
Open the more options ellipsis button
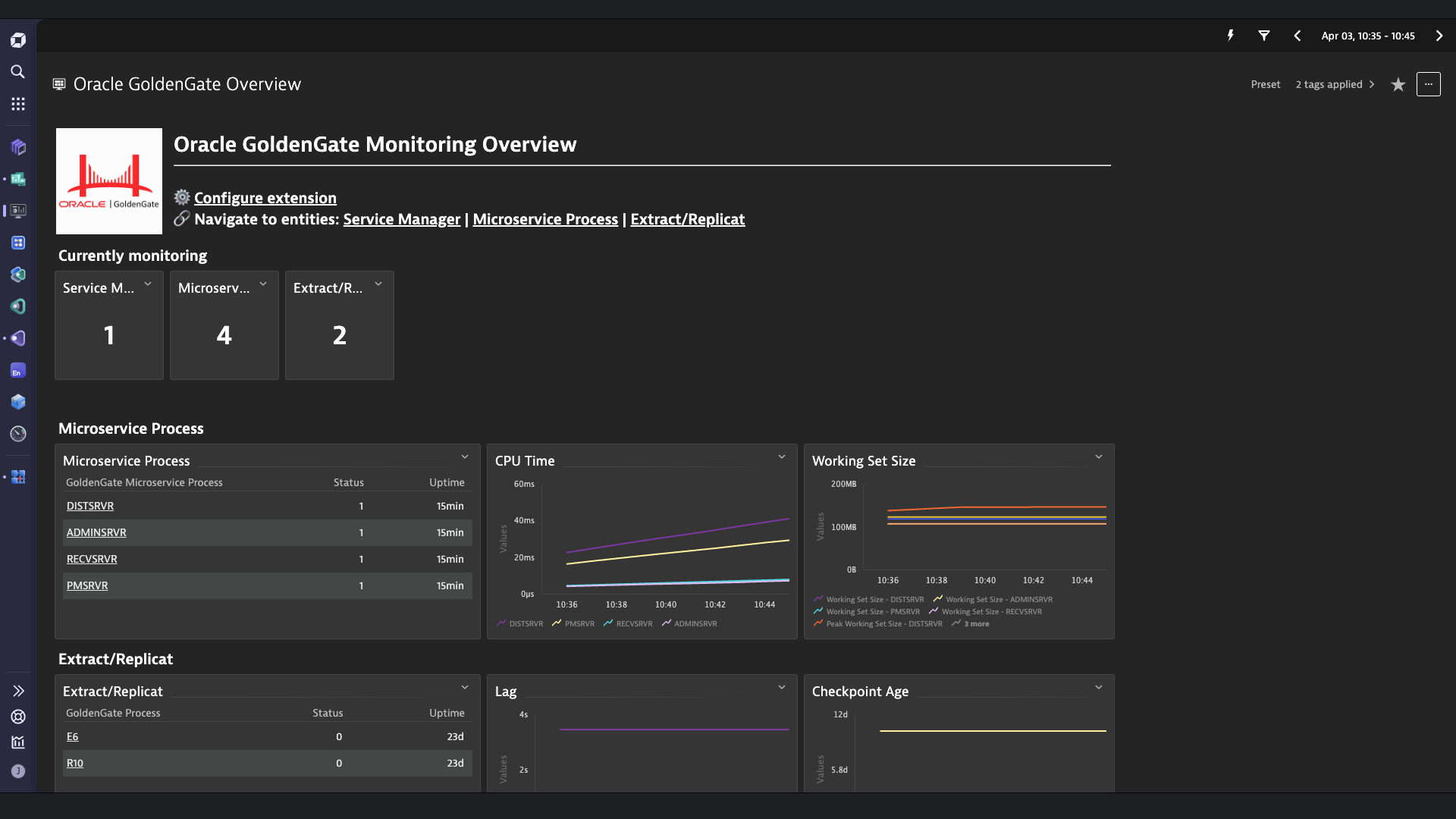point(1429,84)
